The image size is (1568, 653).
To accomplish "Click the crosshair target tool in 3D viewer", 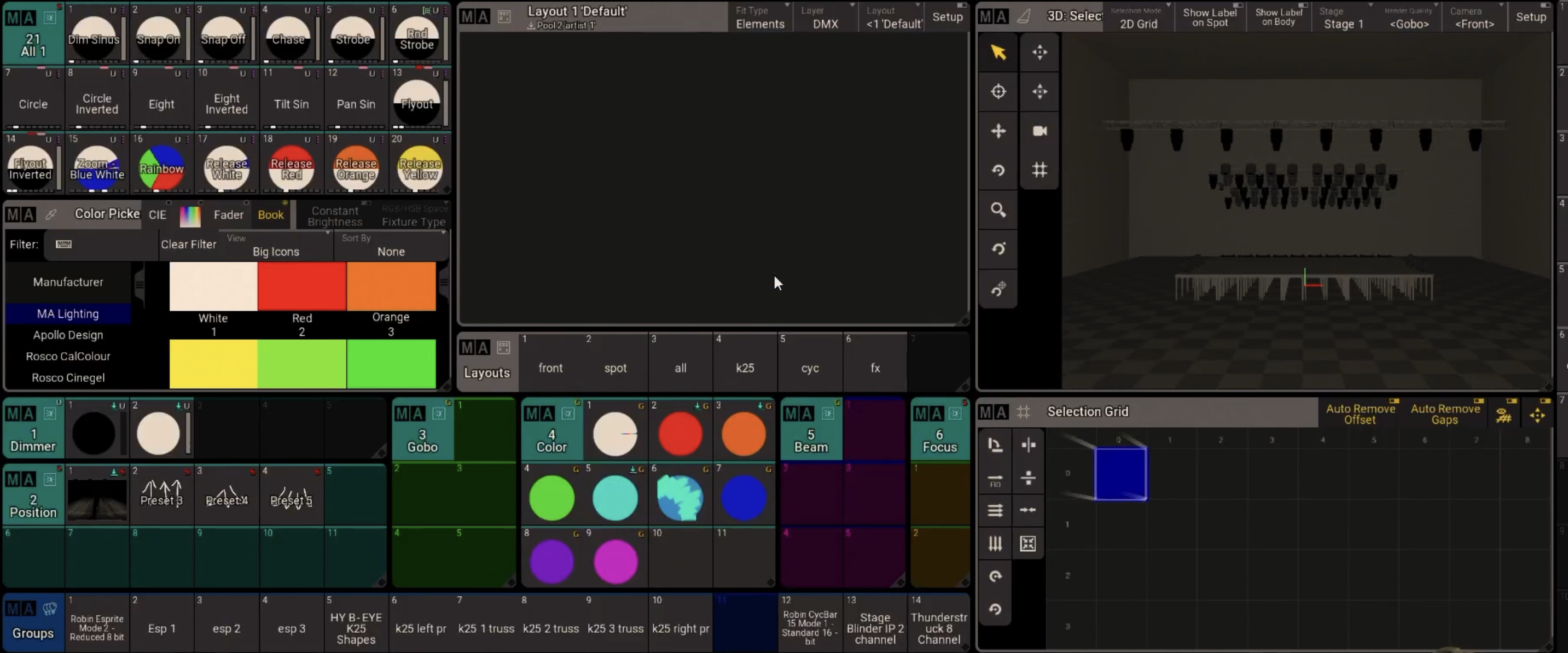I will pyautogui.click(x=998, y=91).
